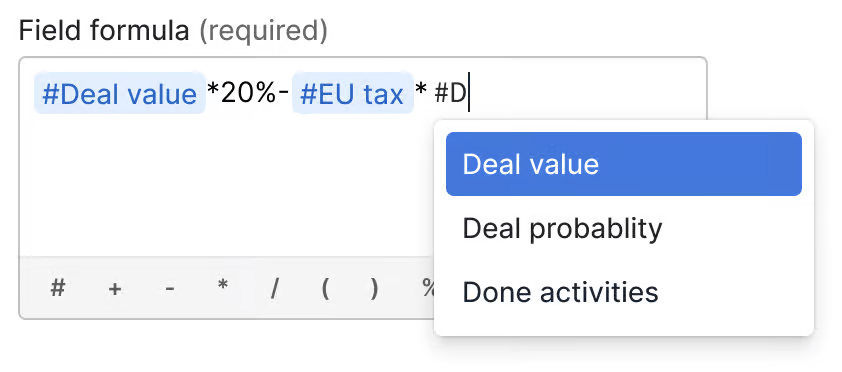The width and height of the screenshot is (842, 372).
Task: Insert a closing parenthesis from the toolbar
Action: pos(374,289)
